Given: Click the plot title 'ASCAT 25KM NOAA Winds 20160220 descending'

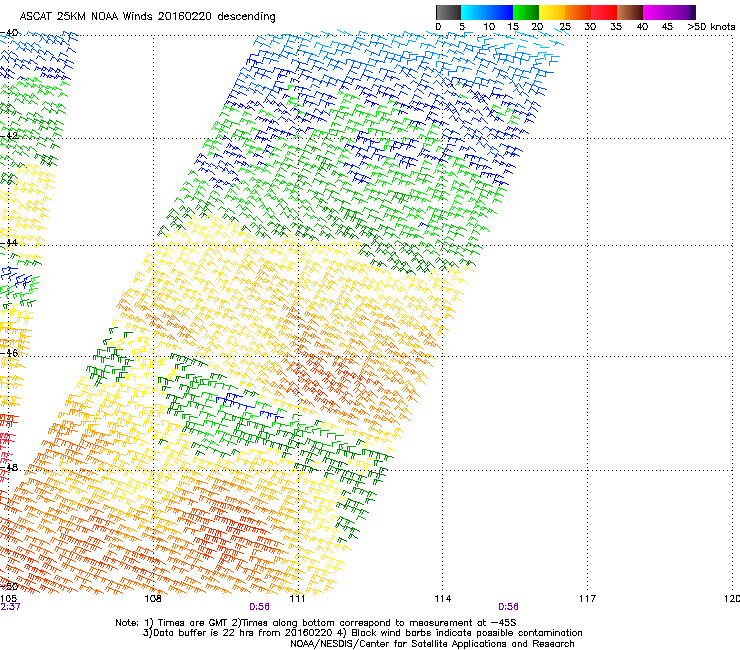Looking at the screenshot, I should pos(147,16).
